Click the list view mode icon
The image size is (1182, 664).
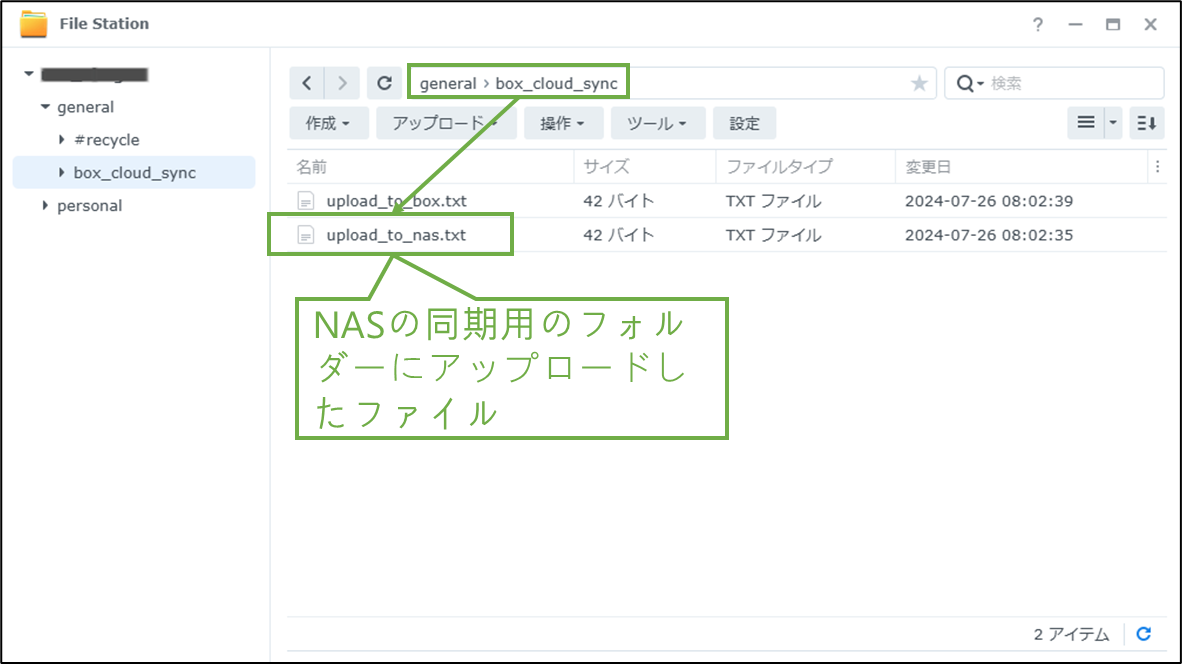1085,122
